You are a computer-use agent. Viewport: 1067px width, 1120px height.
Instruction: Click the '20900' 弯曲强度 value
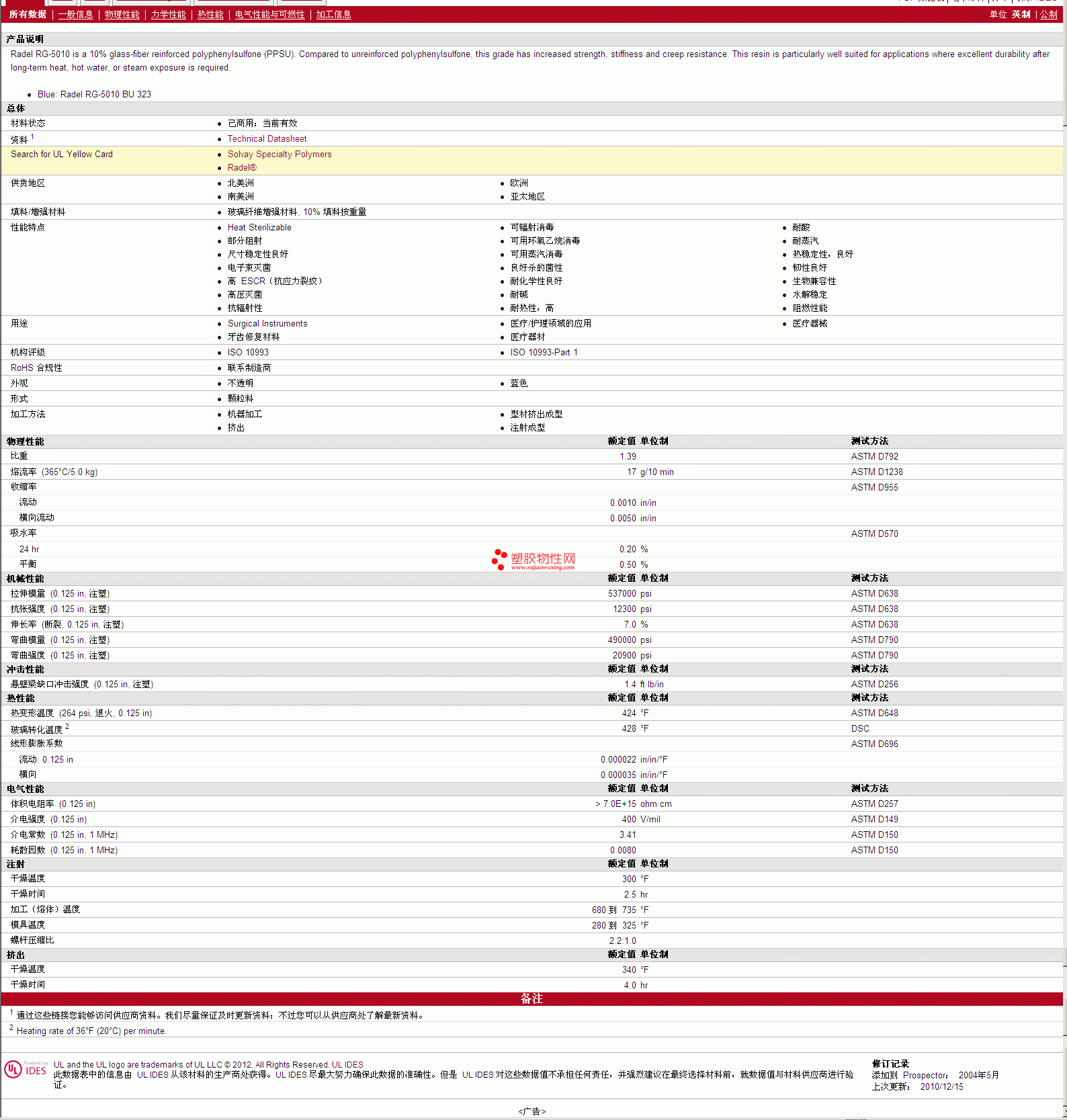[x=624, y=655]
